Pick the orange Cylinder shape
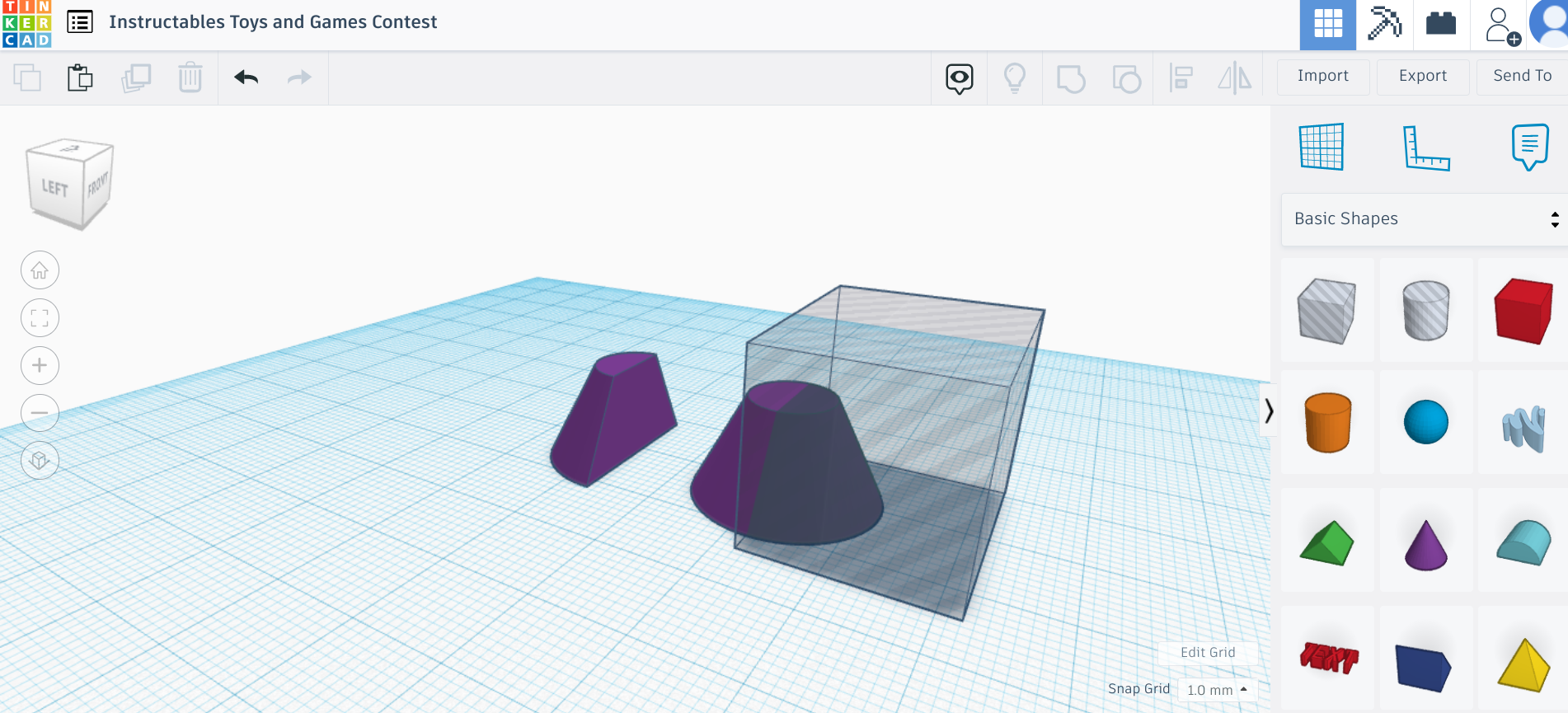The height and width of the screenshot is (713, 1568). click(x=1327, y=423)
